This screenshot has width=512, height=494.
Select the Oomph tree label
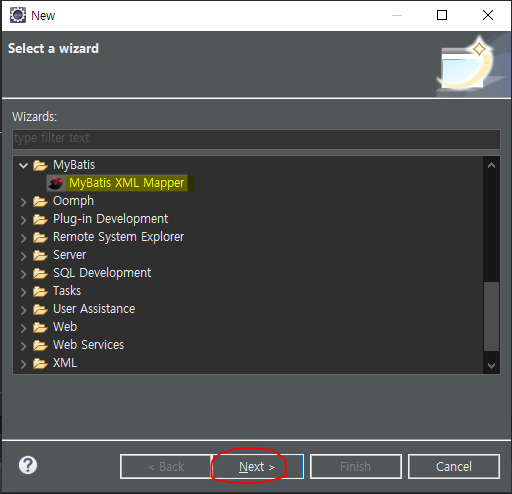[73, 201]
